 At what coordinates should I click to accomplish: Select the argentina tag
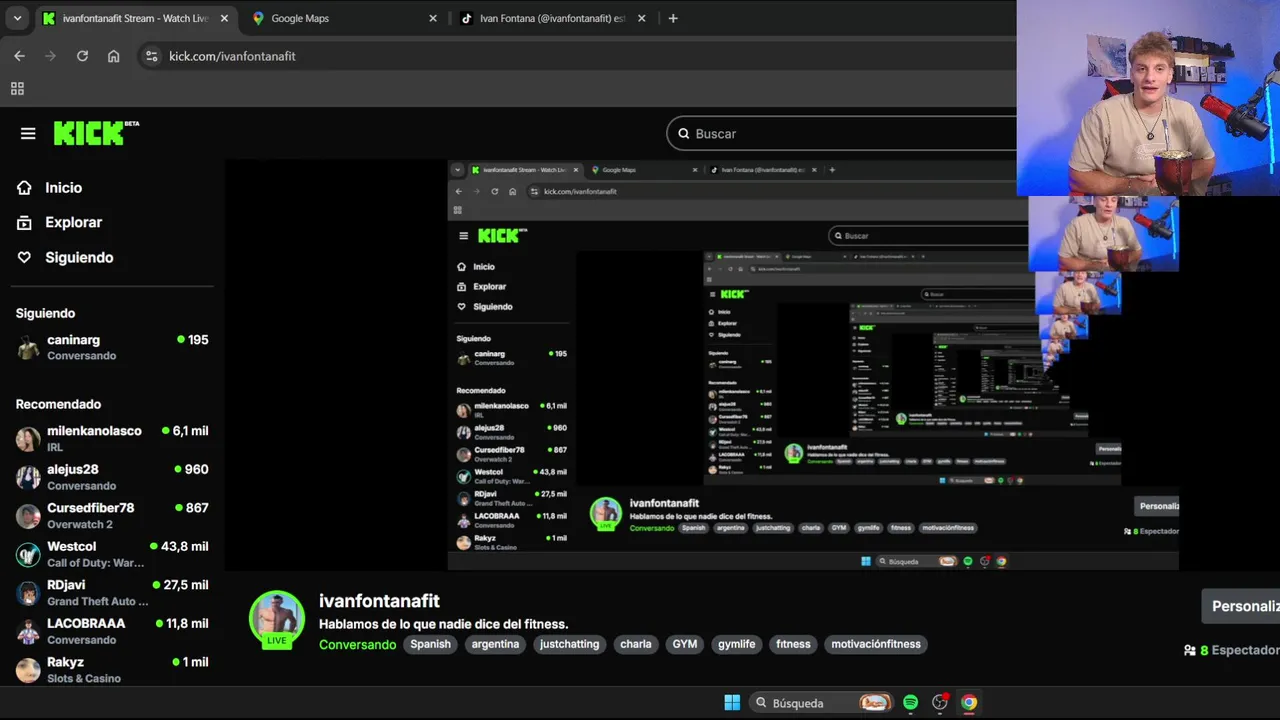(x=495, y=644)
